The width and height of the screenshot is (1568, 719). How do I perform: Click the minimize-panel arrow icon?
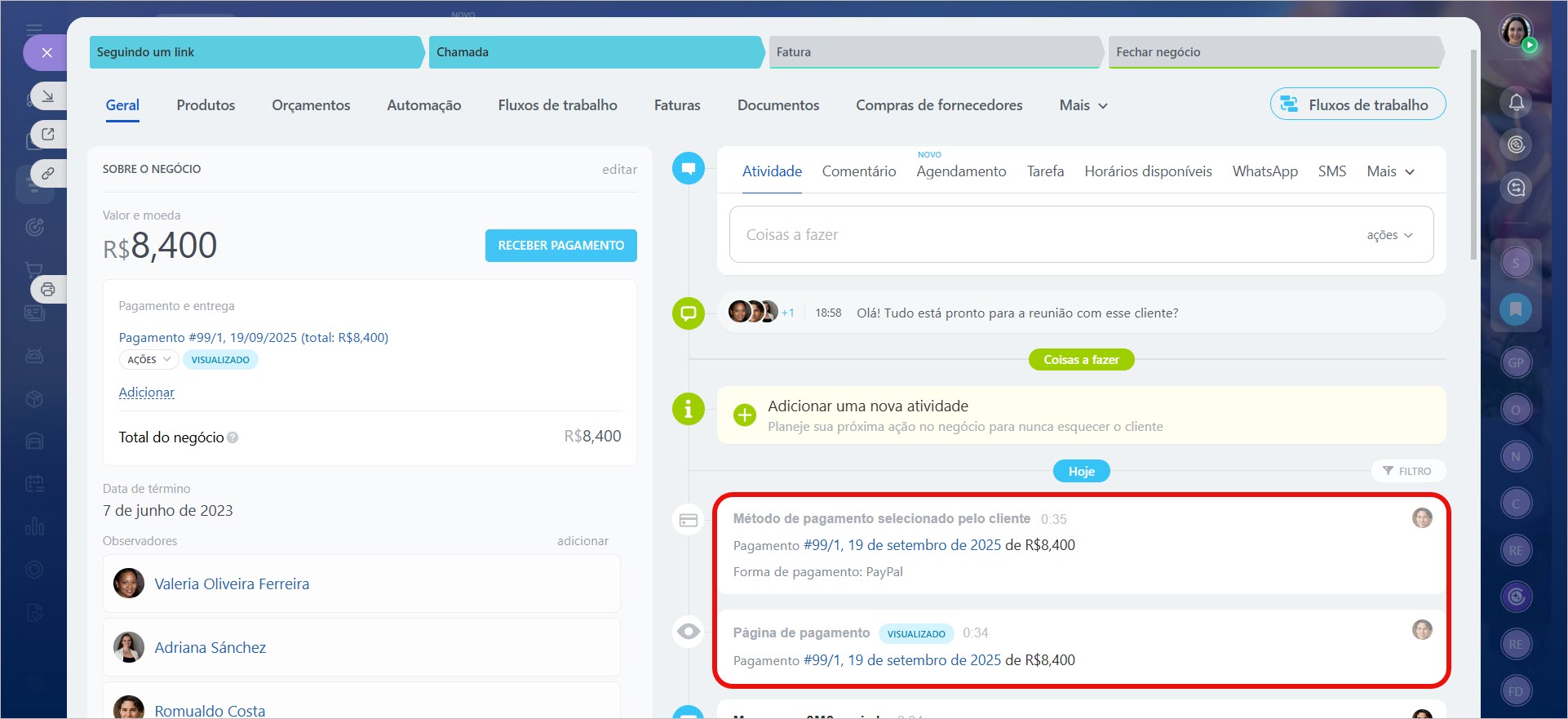[x=48, y=96]
